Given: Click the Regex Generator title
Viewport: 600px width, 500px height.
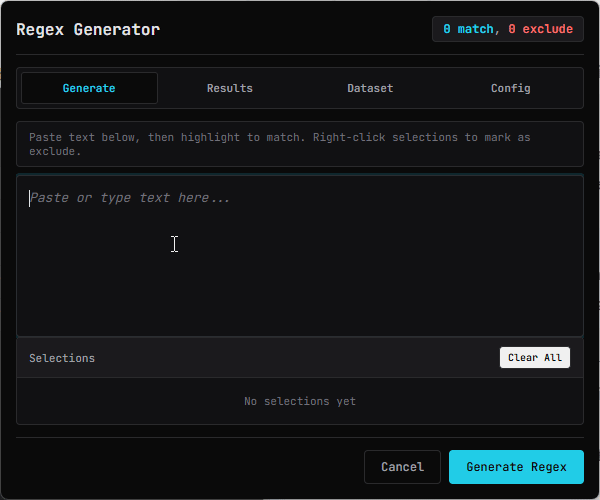Looking at the screenshot, I should point(88,30).
